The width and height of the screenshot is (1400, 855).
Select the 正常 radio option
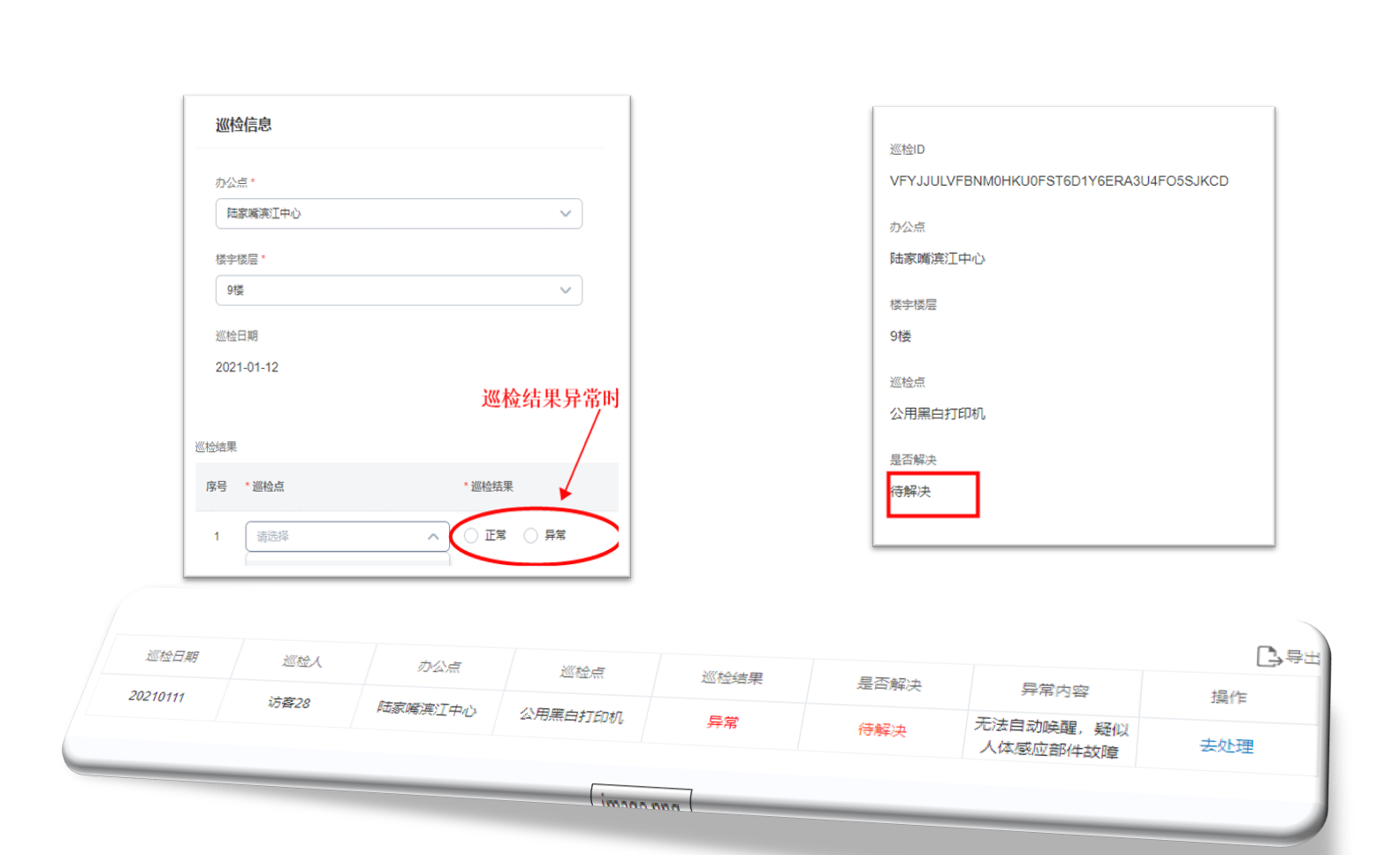click(x=472, y=536)
